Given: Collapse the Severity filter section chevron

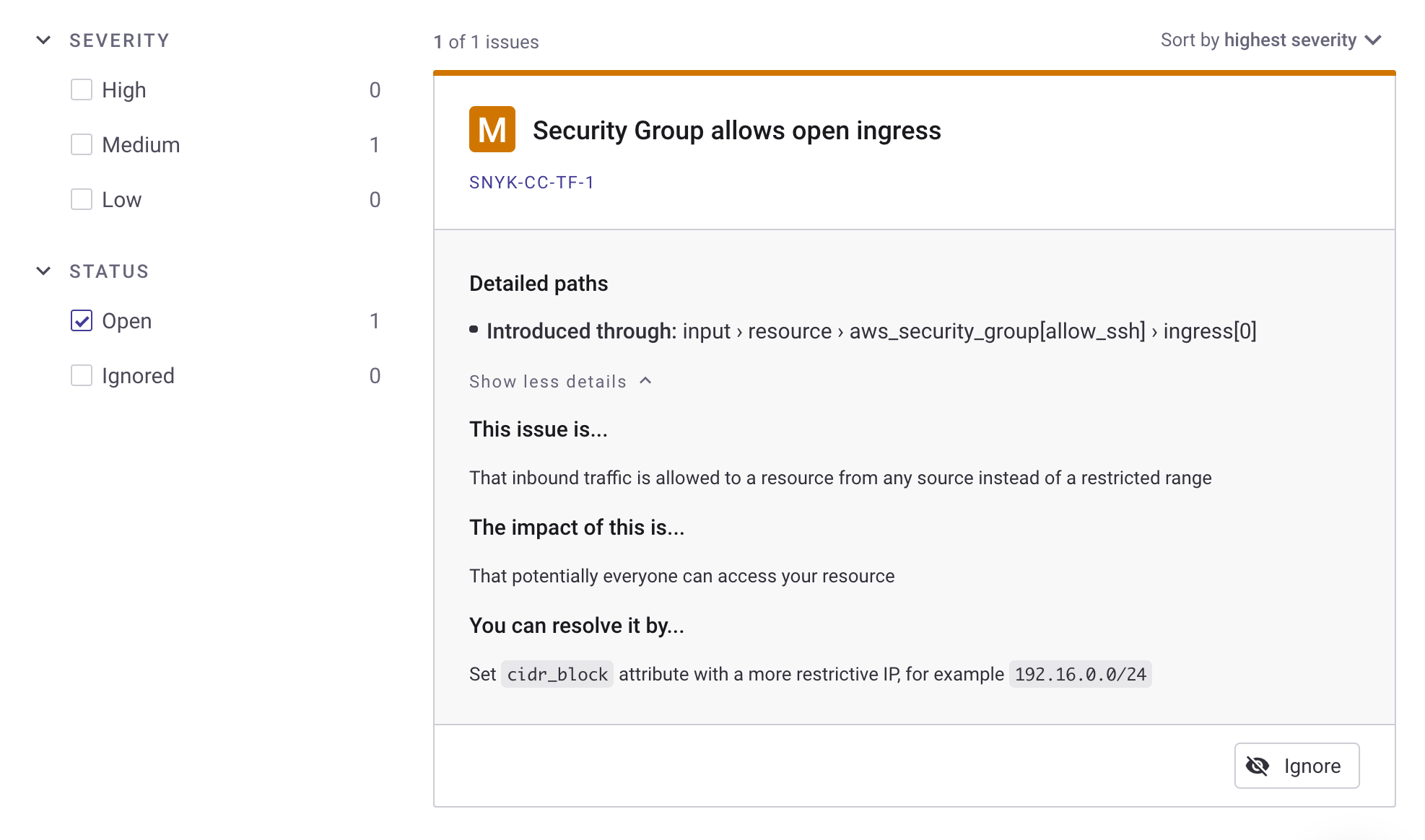Looking at the screenshot, I should point(43,40).
